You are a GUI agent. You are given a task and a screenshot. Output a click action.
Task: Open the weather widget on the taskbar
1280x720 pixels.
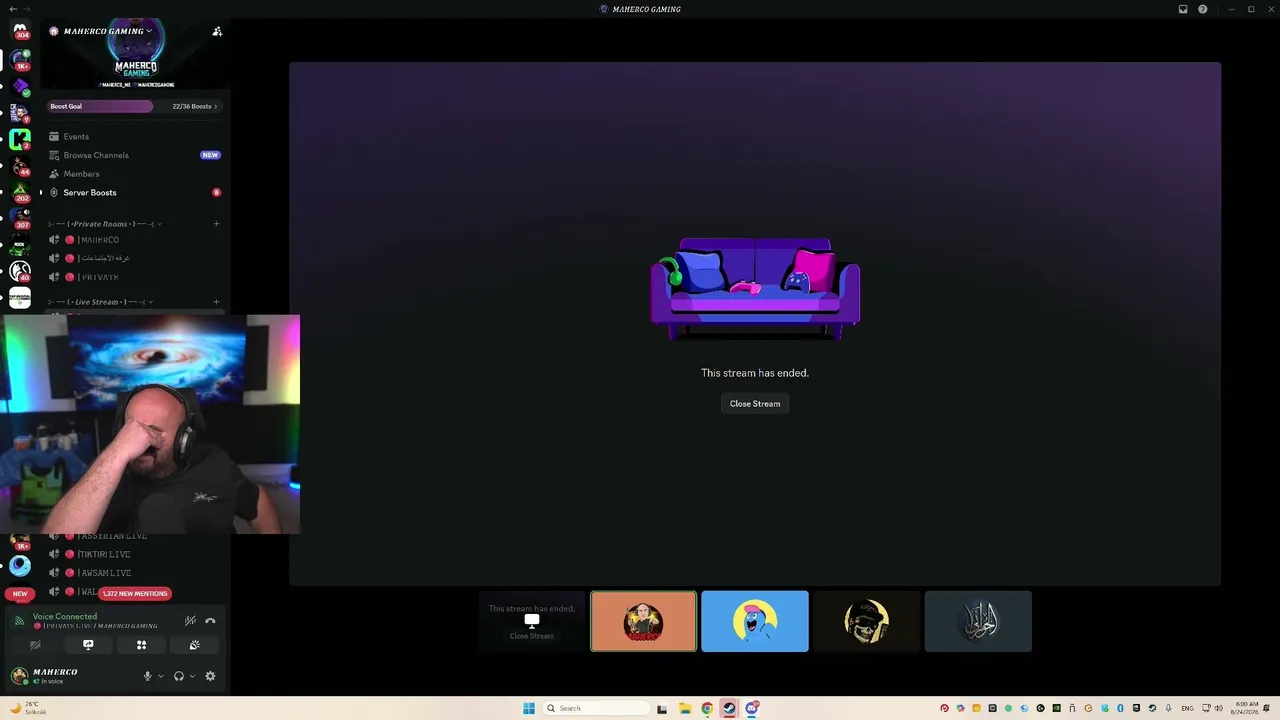pyautogui.click(x=27, y=708)
